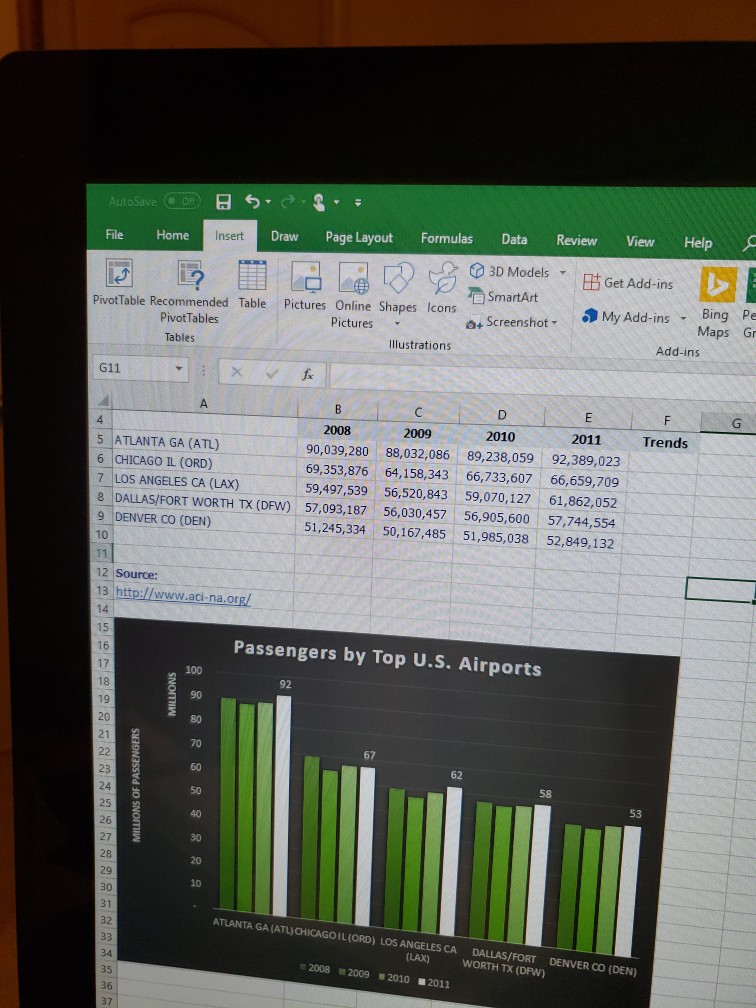Viewport: 756px width, 1008px height.
Task: Expand the My Add-ins dropdown arrow
Action: [x=683, y=318]
